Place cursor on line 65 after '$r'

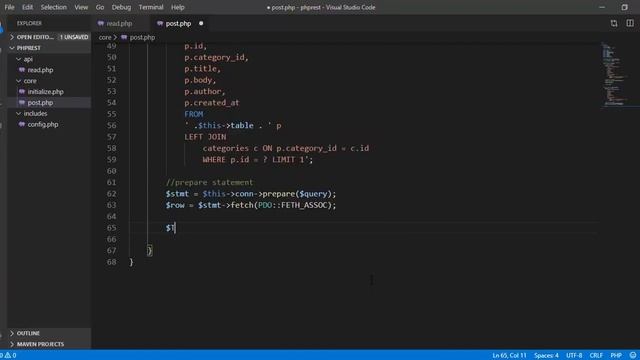tap(175, 228)
